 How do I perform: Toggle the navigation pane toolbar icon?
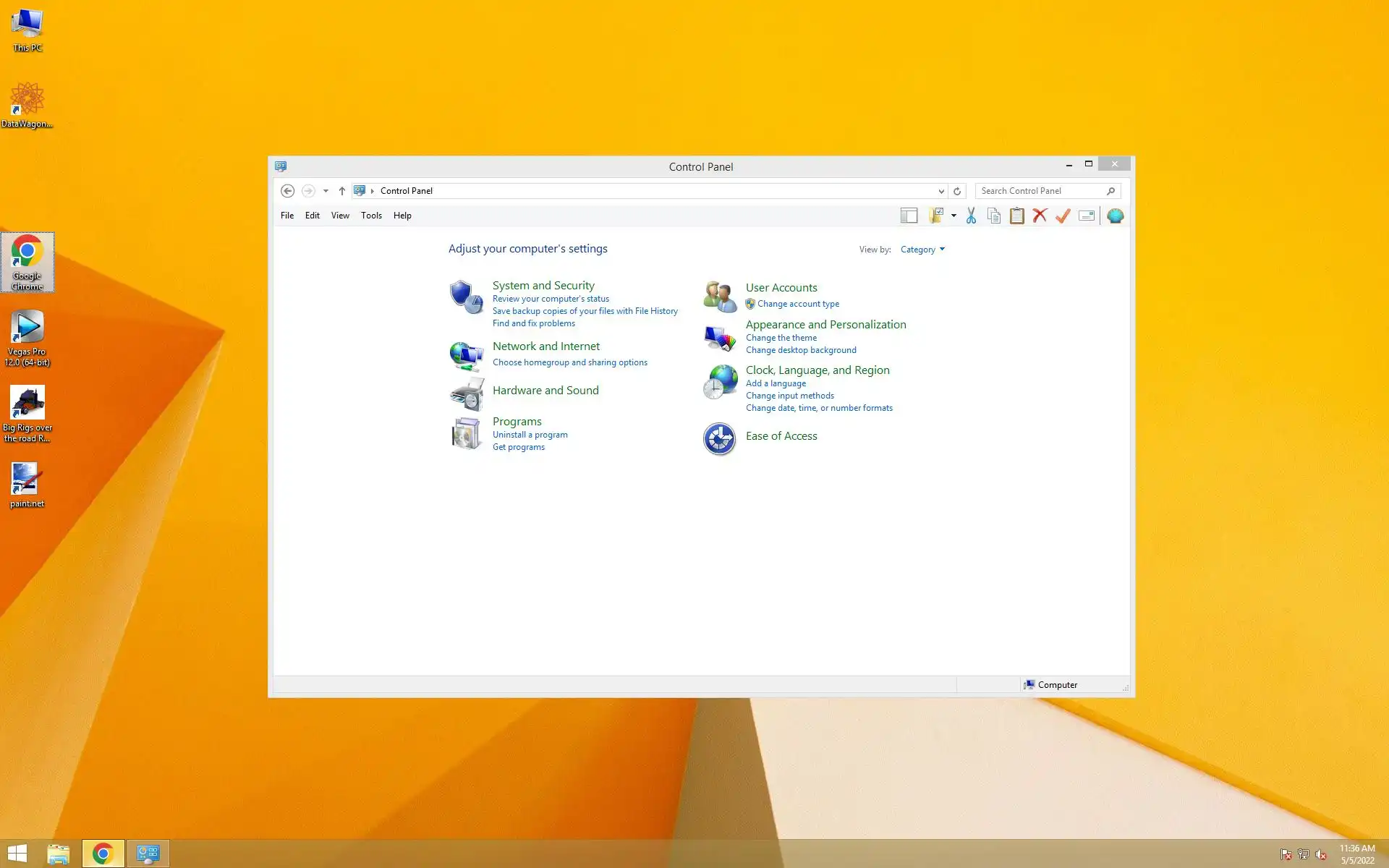pos(909,216)
